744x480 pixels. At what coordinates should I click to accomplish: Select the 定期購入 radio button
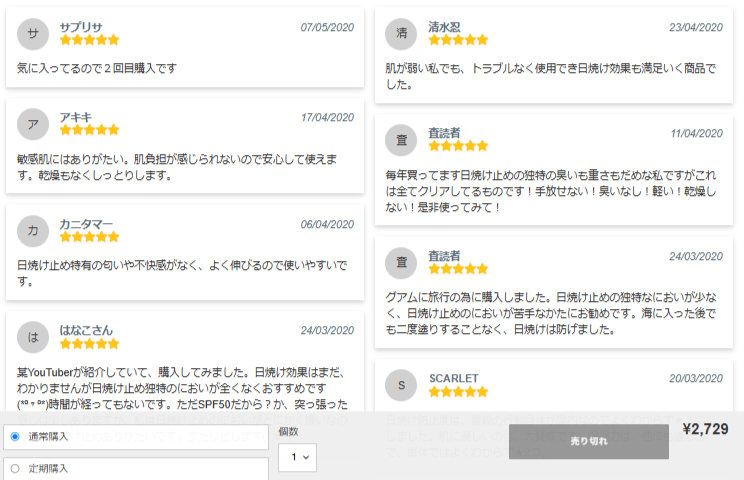pos(15,469)
